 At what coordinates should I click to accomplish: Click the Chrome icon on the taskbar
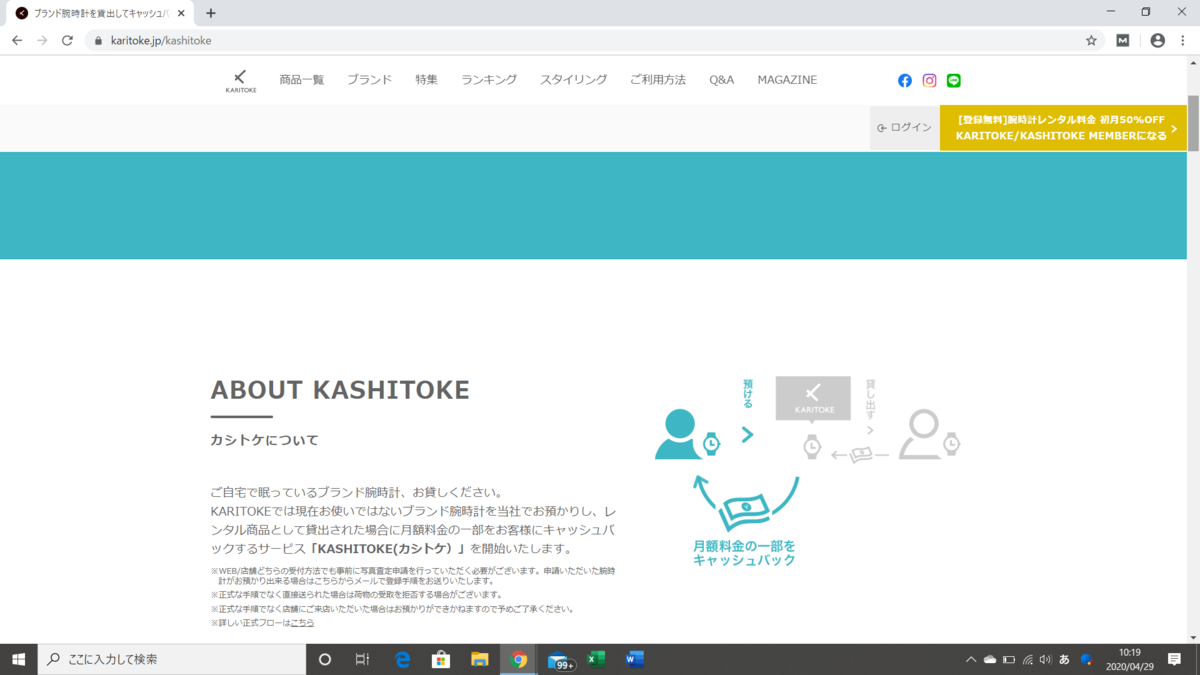click(519, 659)
